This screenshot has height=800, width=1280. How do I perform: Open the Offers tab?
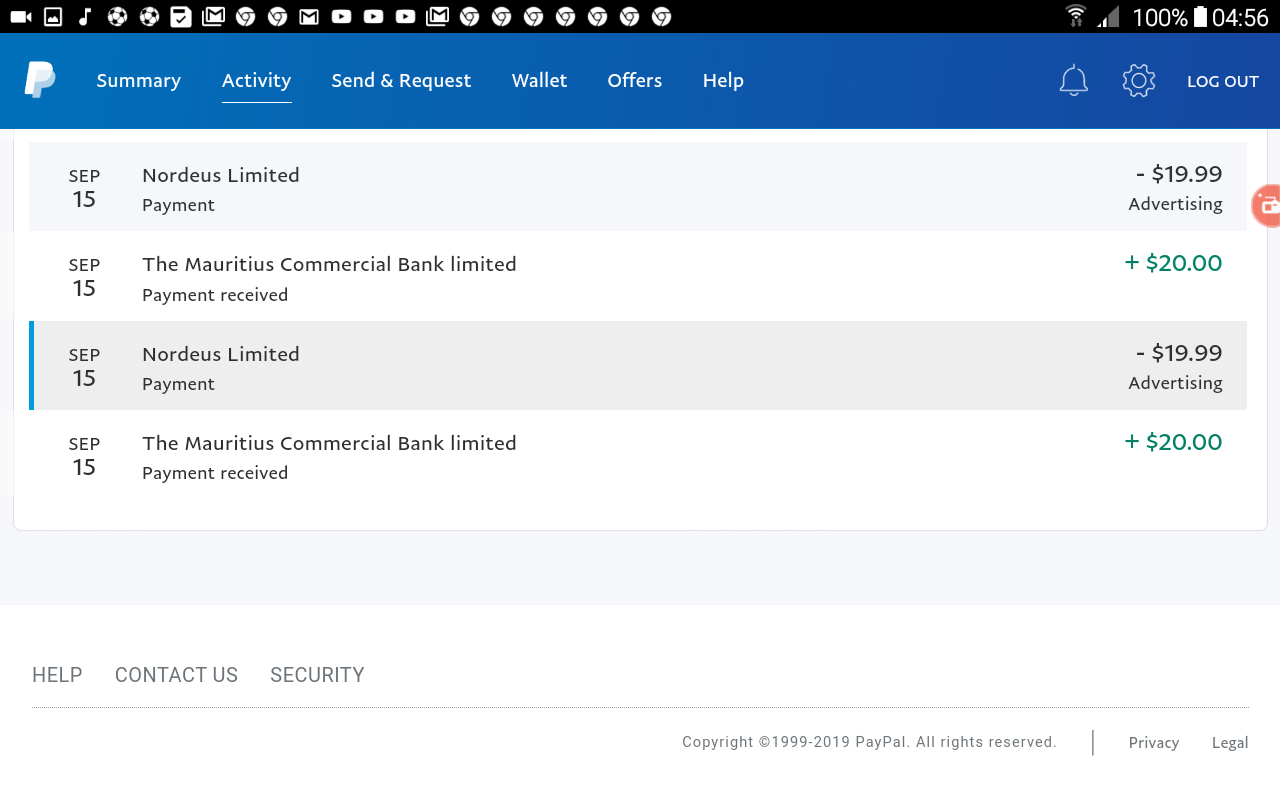click(x=634, y=81)
